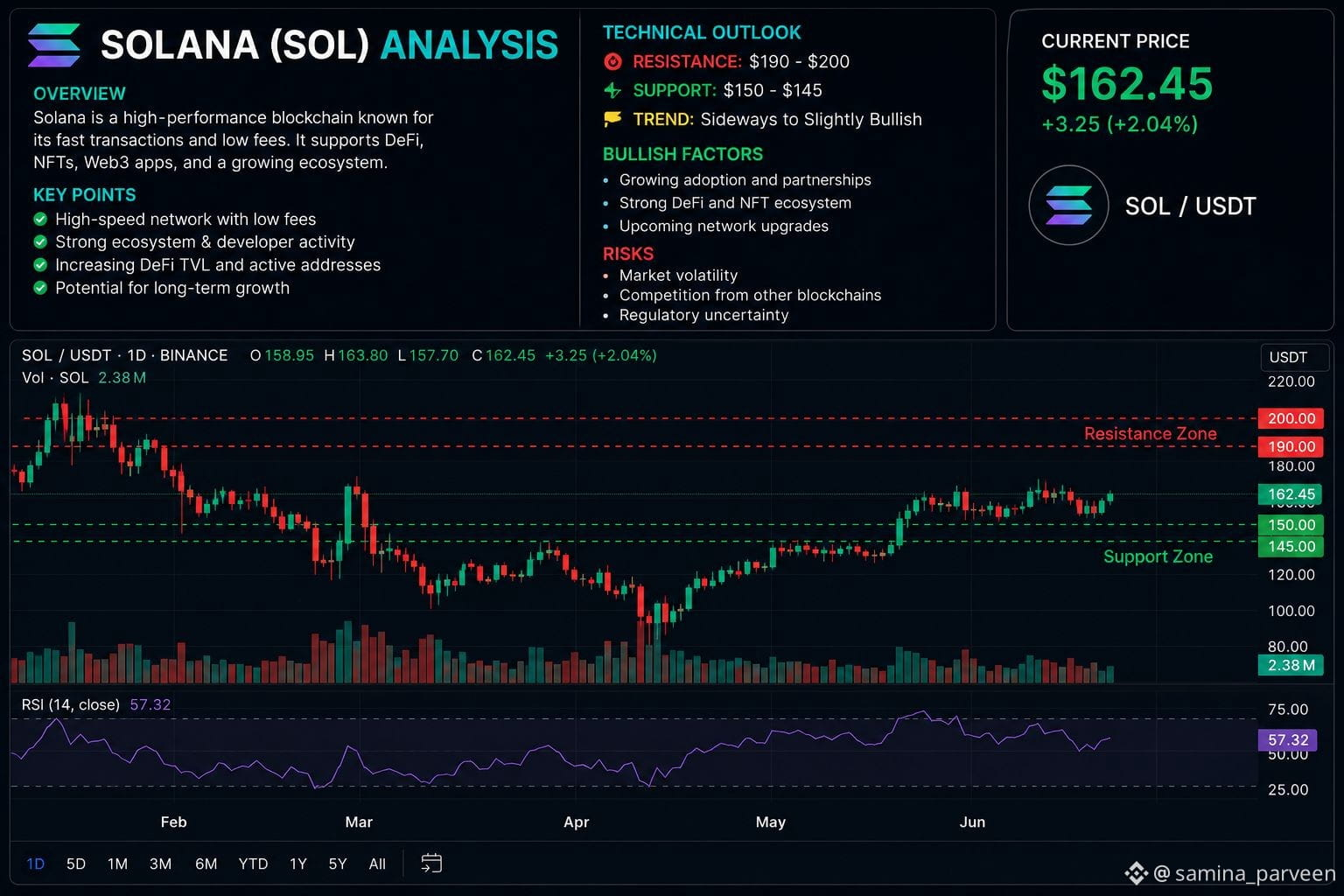Click the 220.00 label on the price axis

(x=1291, y=381)
